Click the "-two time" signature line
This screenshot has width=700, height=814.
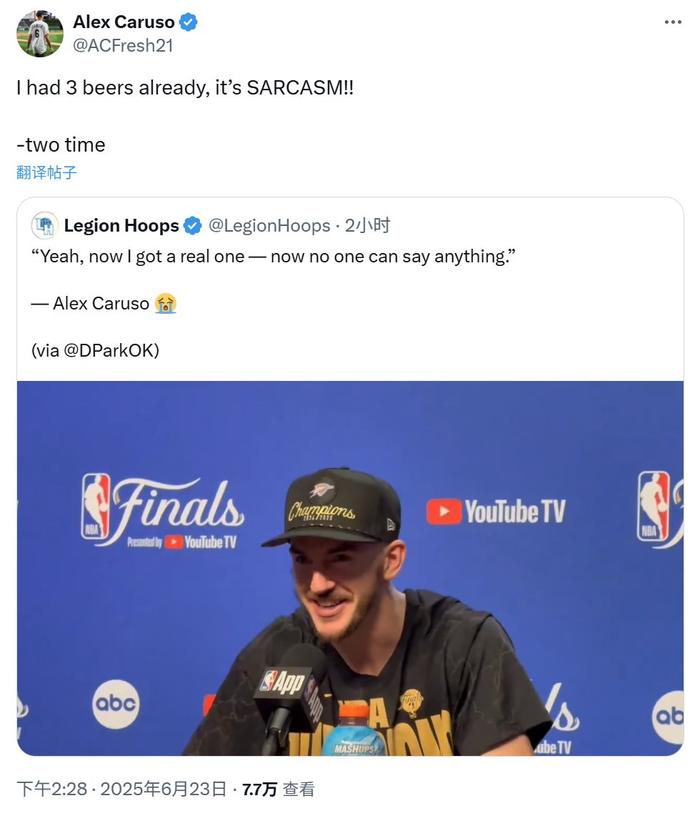tap(61, 145)
